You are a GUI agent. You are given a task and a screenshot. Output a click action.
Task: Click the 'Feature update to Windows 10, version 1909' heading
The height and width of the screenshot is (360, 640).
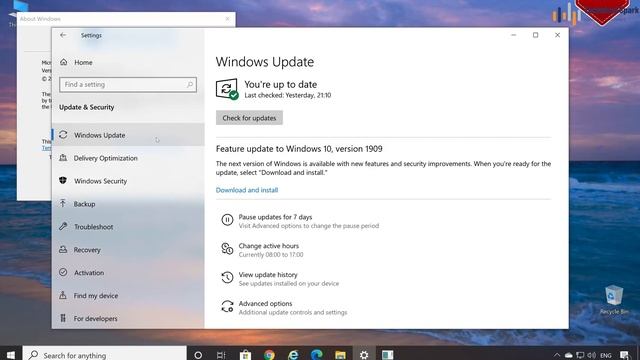click(x=299, y=149)
